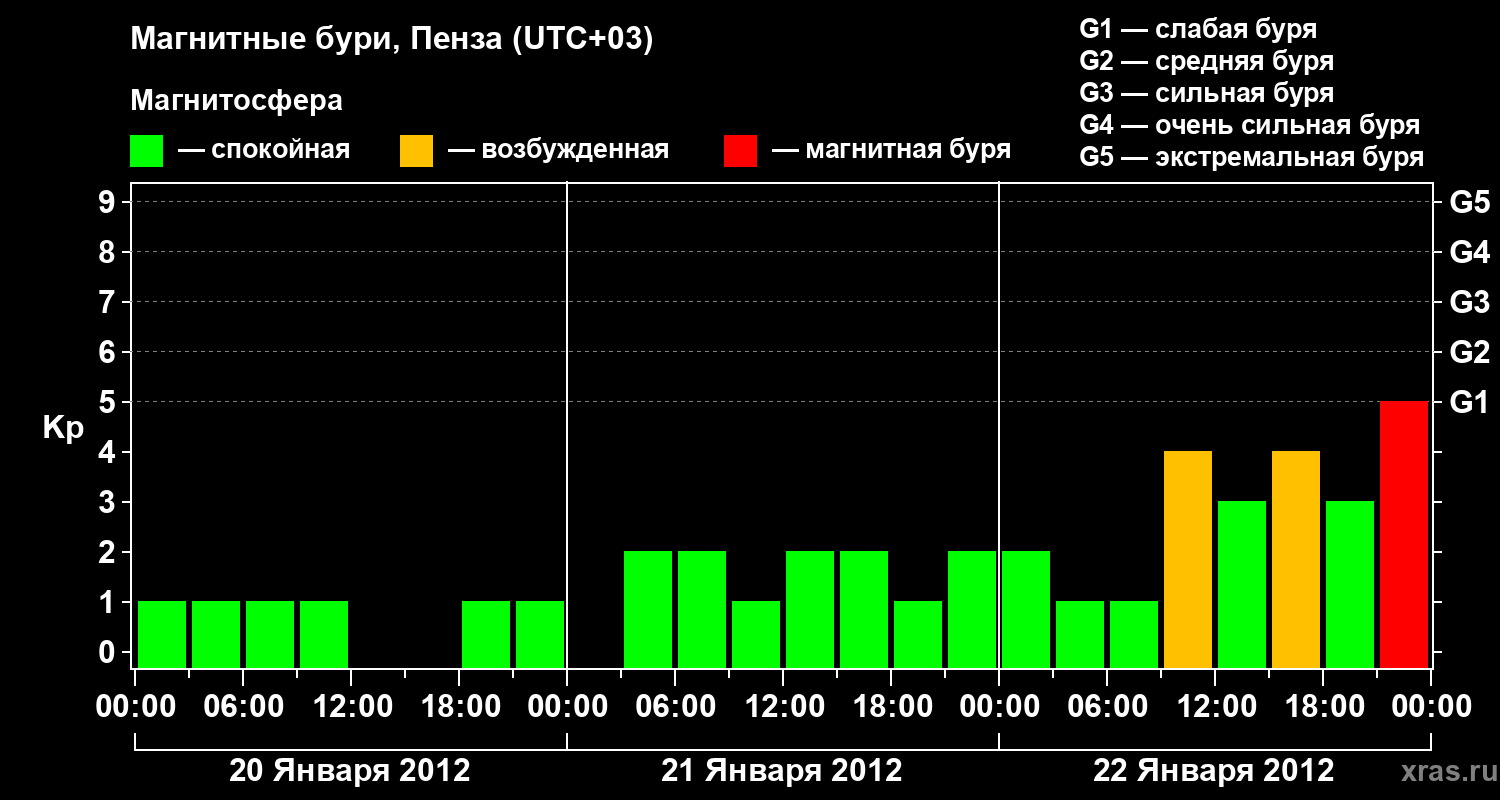Click the 'G4 — очень сильная буря' line

pyautogui.click(x=1250, y=125)
